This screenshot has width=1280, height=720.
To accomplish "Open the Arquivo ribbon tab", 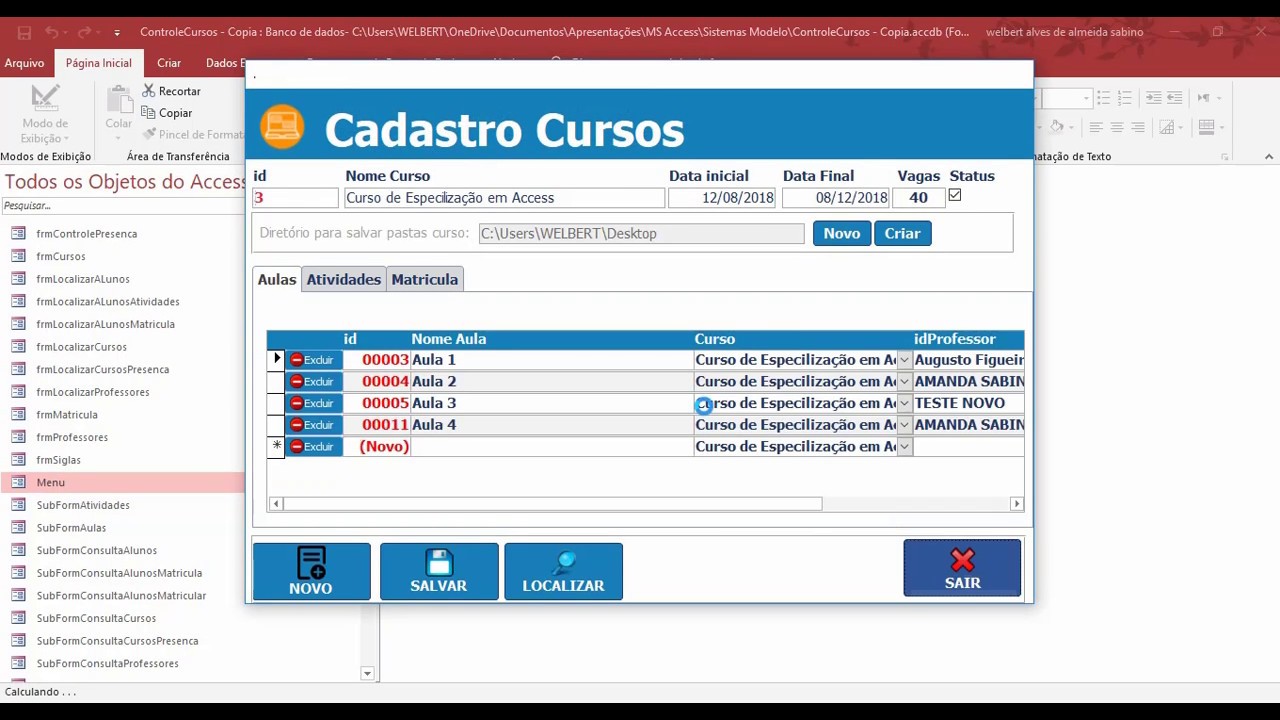I will point(24,63).
